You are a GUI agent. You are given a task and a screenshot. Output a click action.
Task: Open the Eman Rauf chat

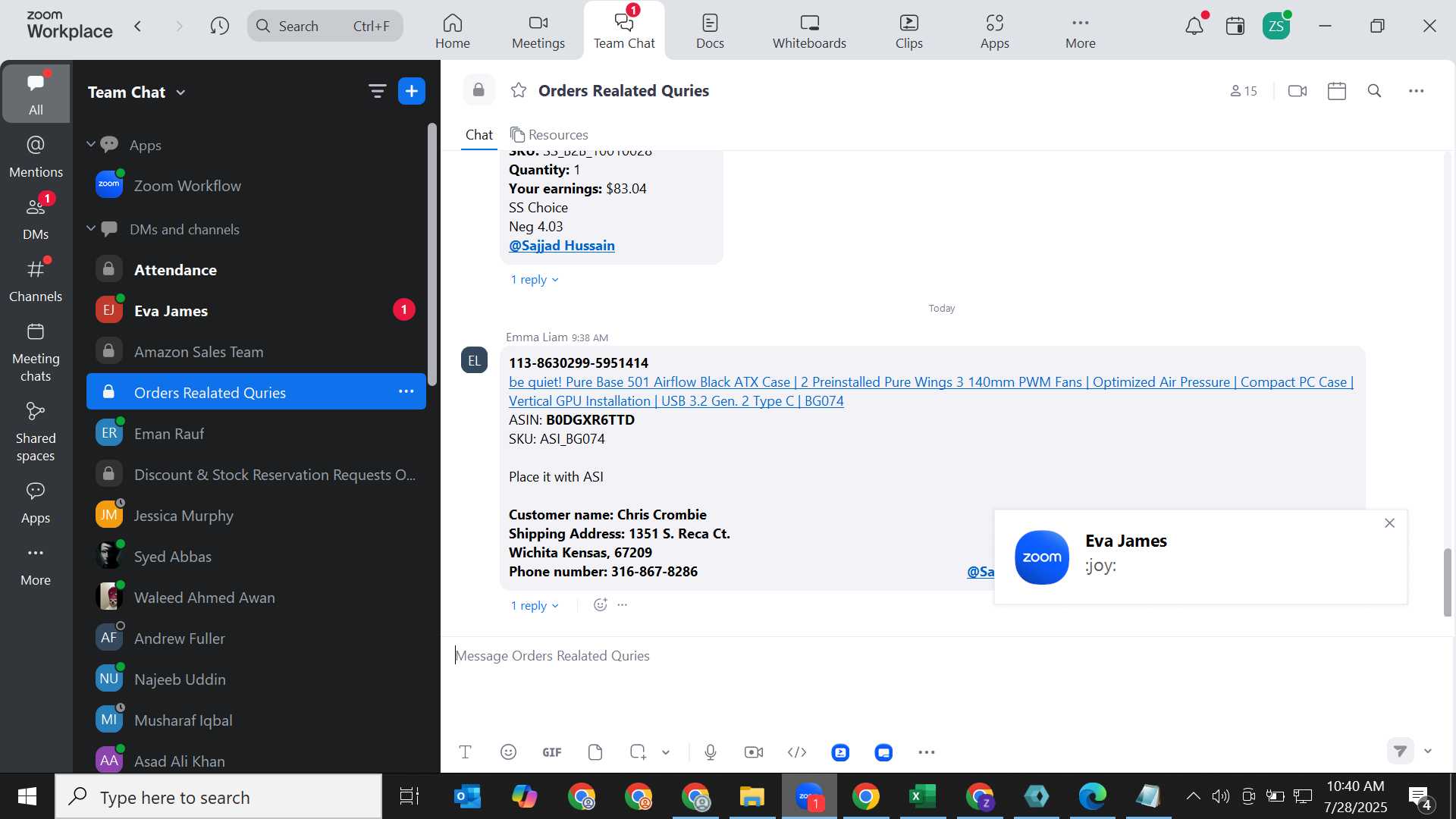pyautogui.click(x=256, y=434)
